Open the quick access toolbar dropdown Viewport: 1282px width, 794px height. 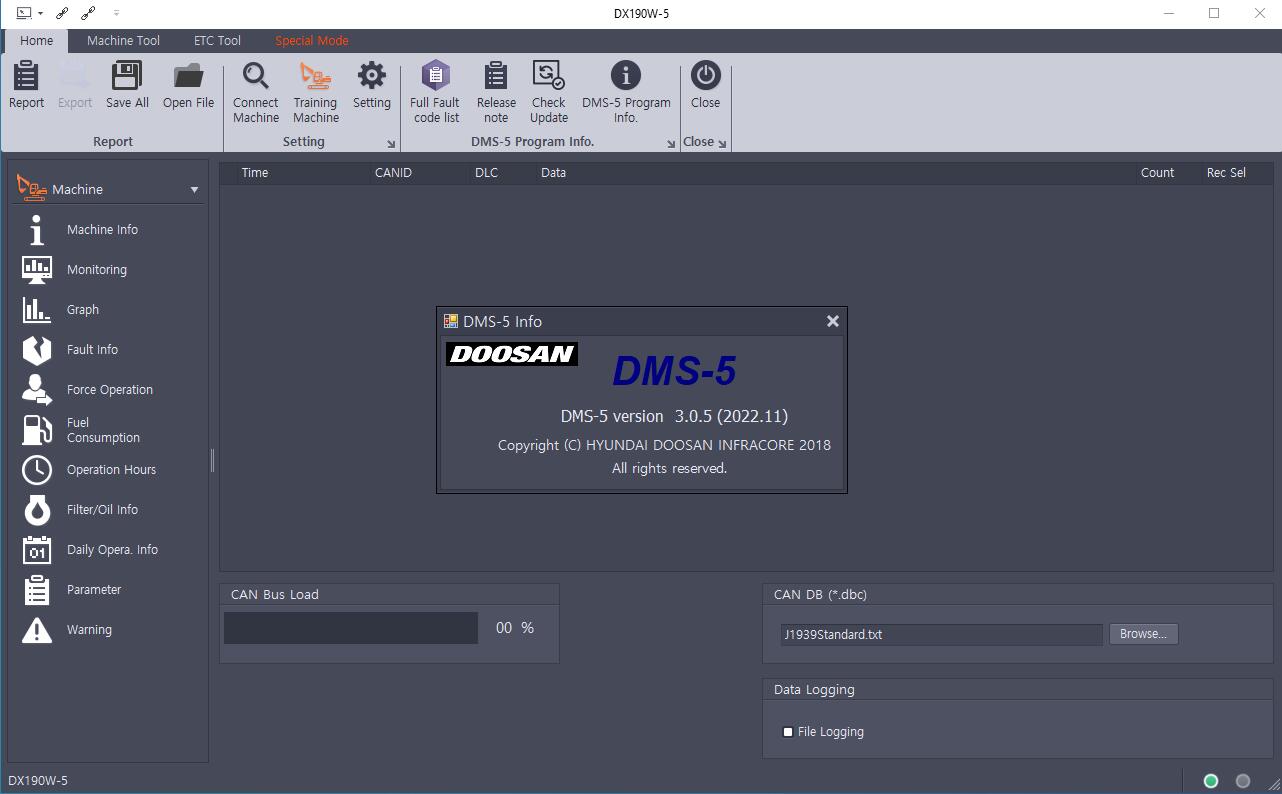coord(116,13)
